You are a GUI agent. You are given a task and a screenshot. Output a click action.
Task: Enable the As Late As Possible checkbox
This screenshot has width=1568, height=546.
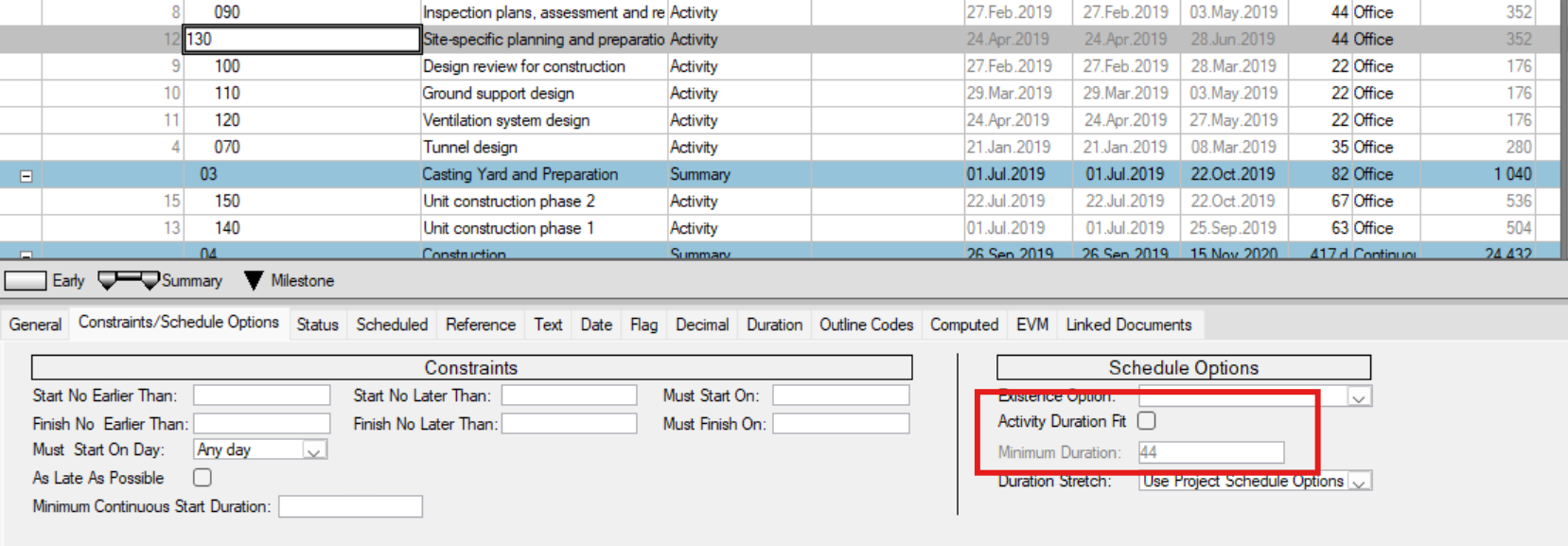click(x=203, y=478)
